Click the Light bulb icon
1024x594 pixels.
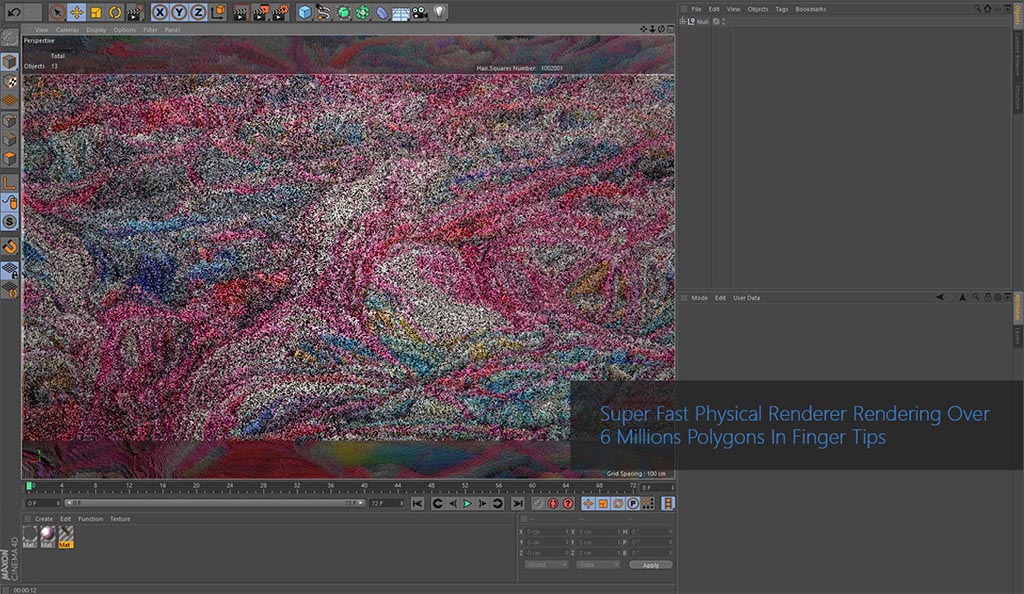(x=439, y=13)
